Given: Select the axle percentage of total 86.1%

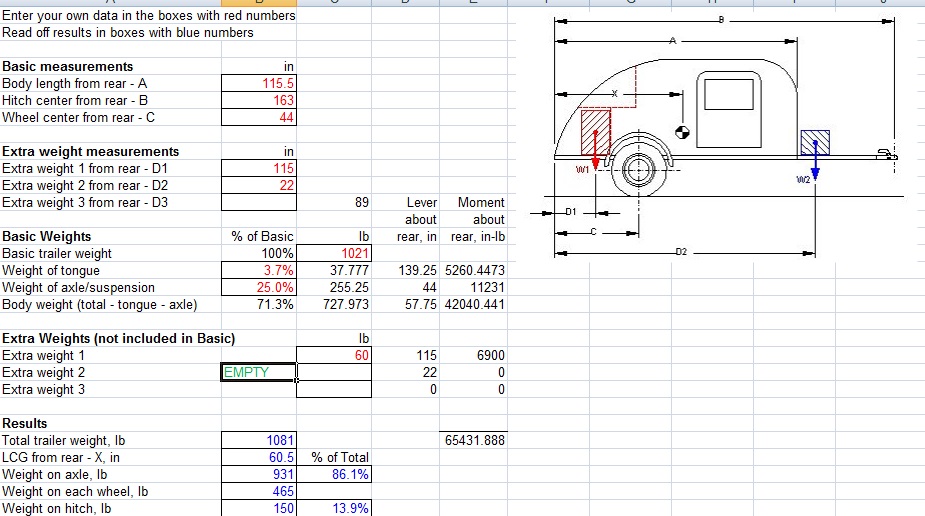Looking at the screenshot, I should pyautogui.click(x=334, y=474).
